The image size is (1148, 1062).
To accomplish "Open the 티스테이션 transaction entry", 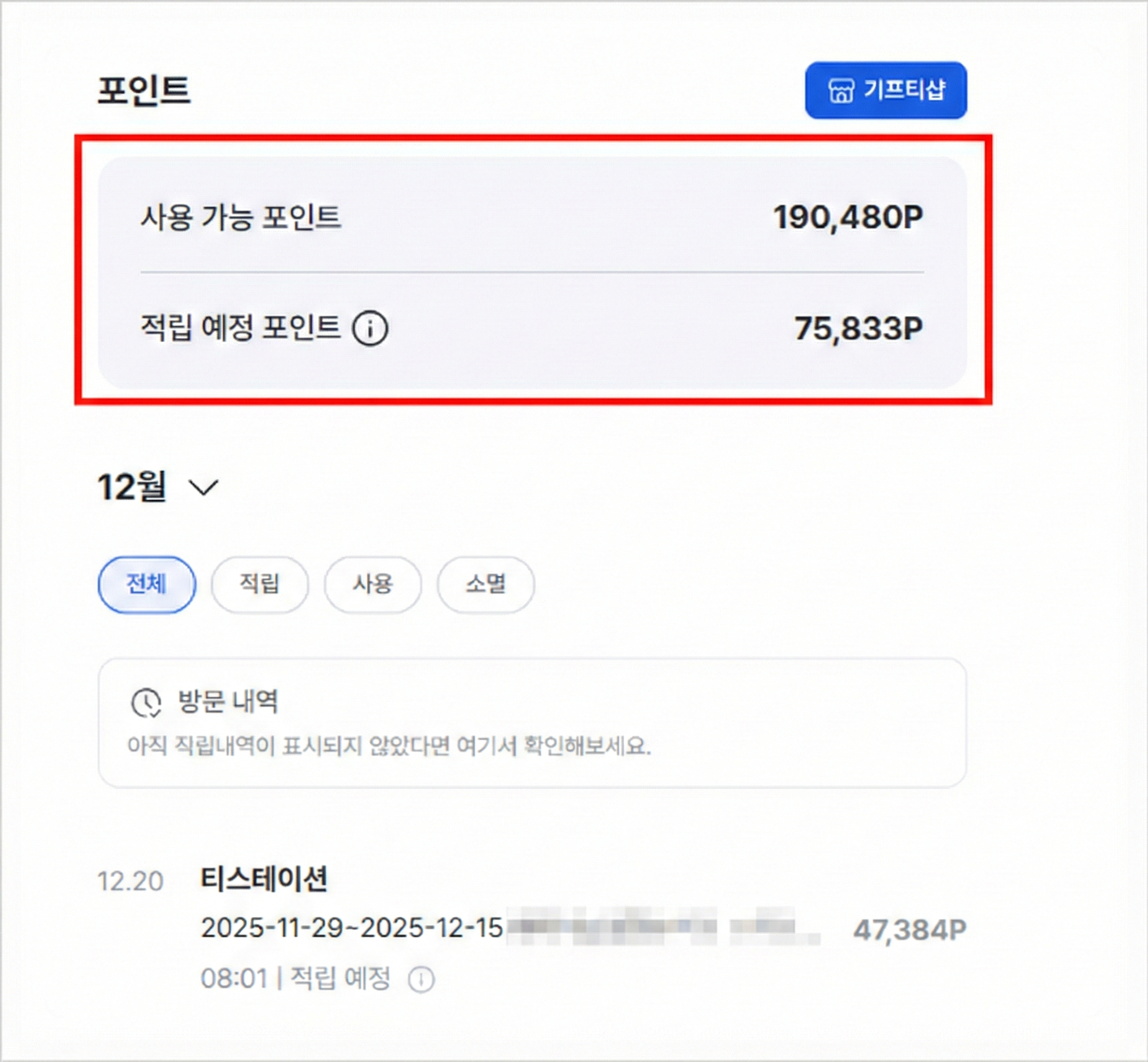I will point(264,879).
